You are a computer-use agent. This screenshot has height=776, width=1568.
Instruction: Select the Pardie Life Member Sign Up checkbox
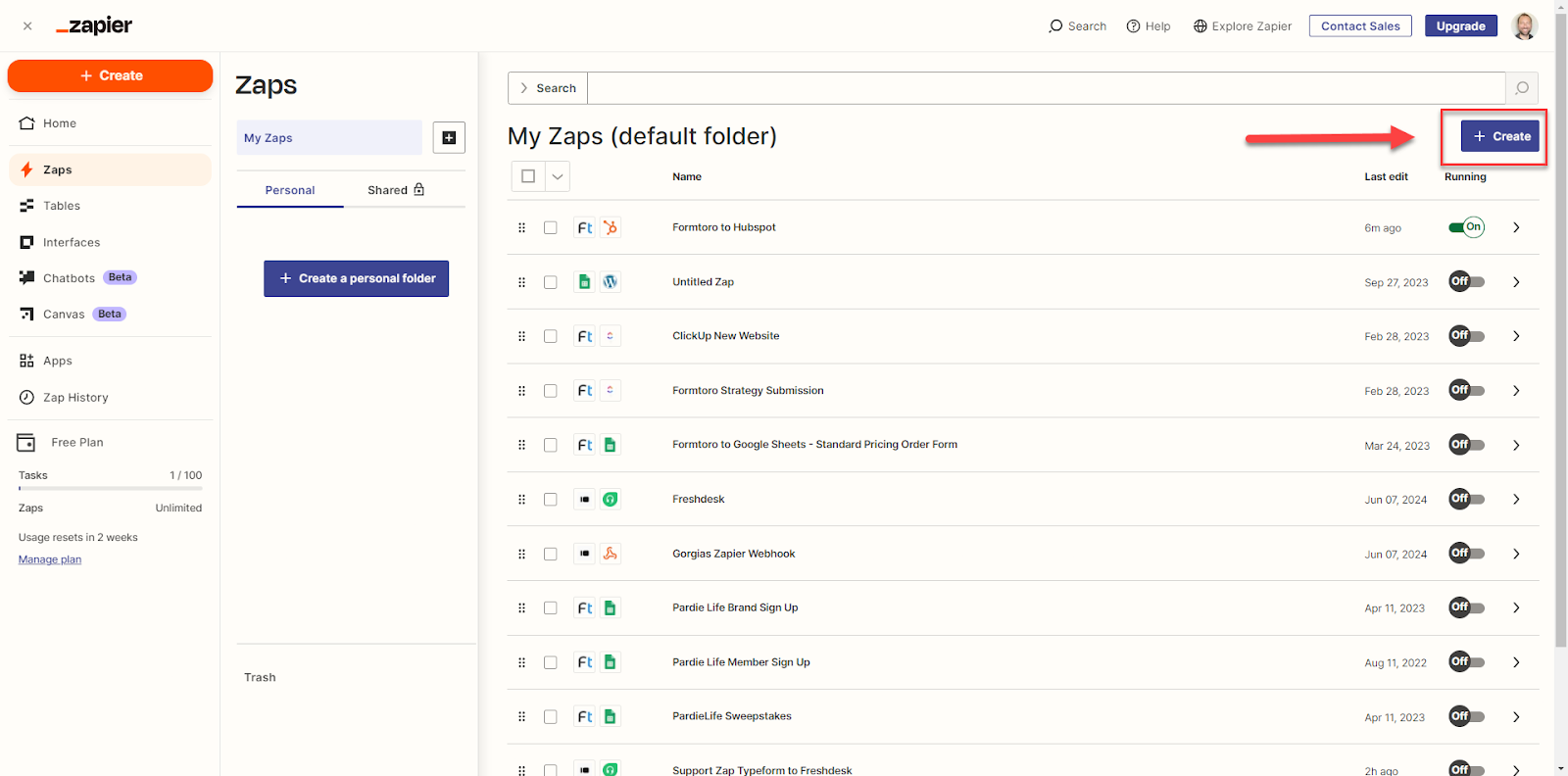pos(551,662)
